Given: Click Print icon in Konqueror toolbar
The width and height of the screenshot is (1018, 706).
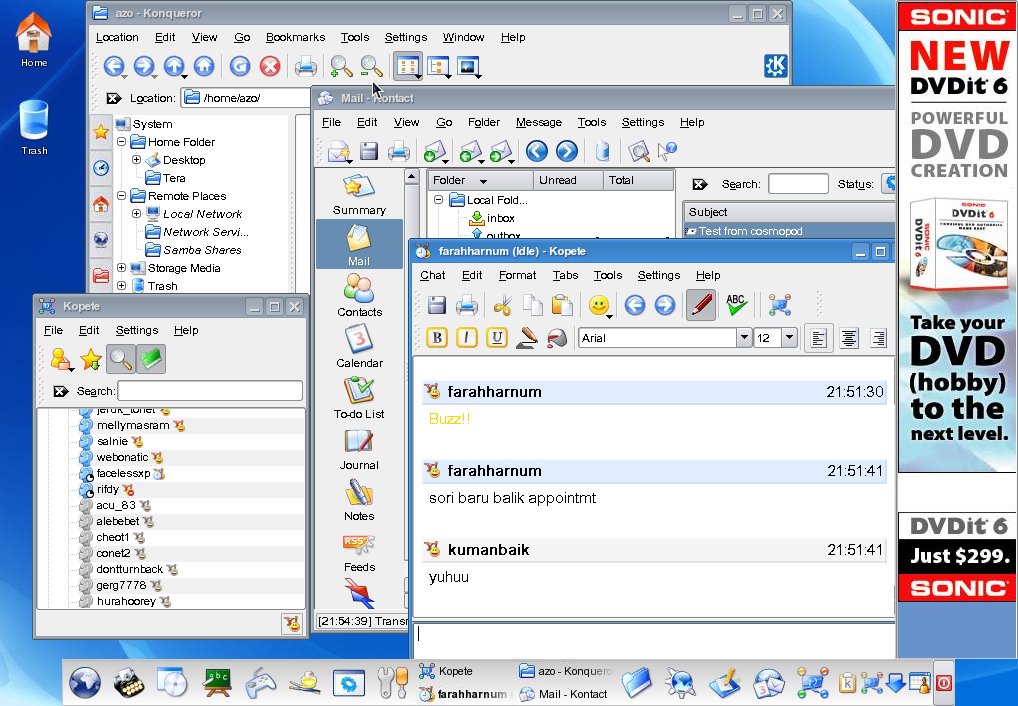Looking at the screenshot, I should (306, 66).
